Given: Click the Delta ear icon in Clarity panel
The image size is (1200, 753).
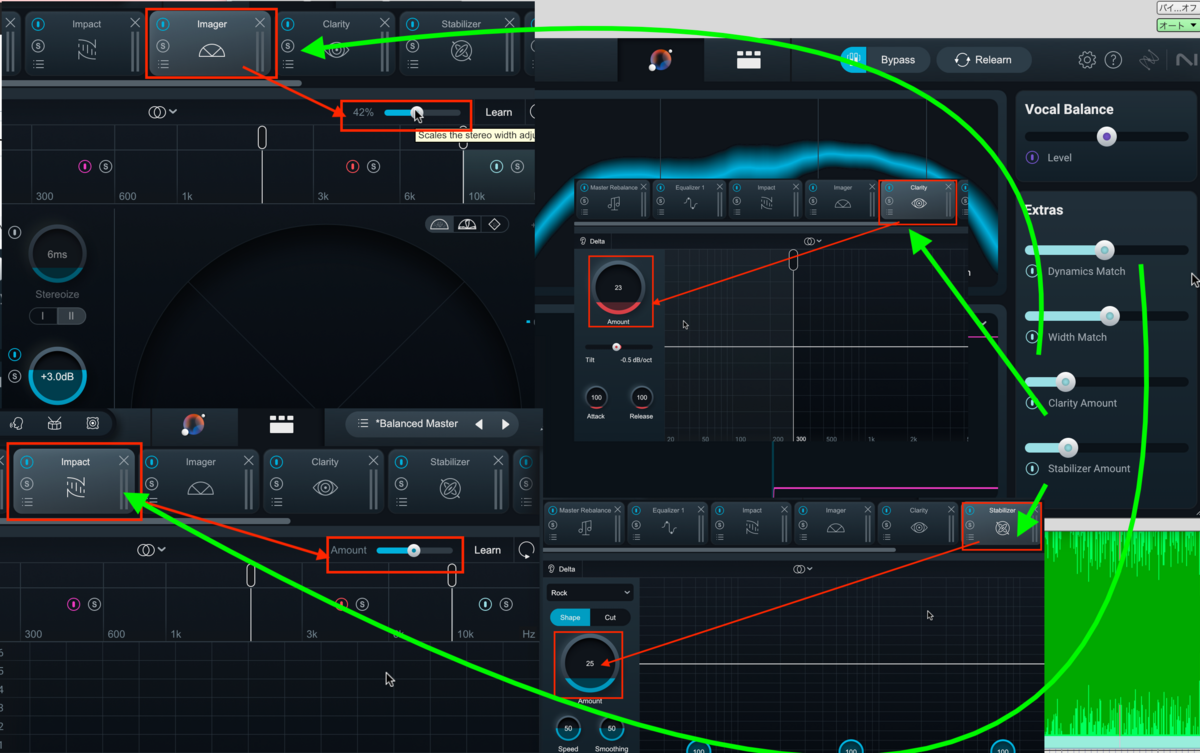Looking at the screenshot, I should (x=583, y=241).
